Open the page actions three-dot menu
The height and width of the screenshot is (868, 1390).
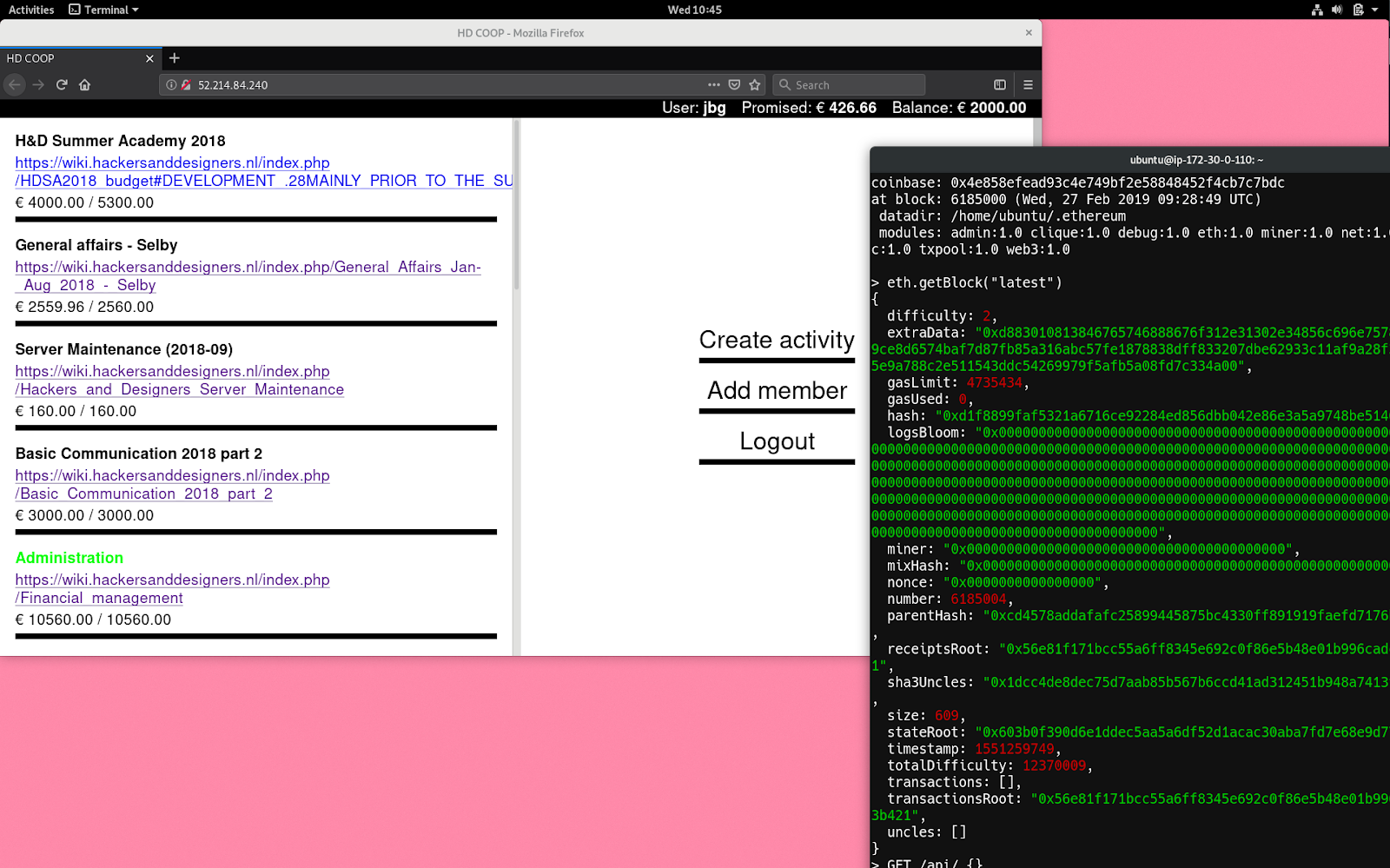pos(713,84)
